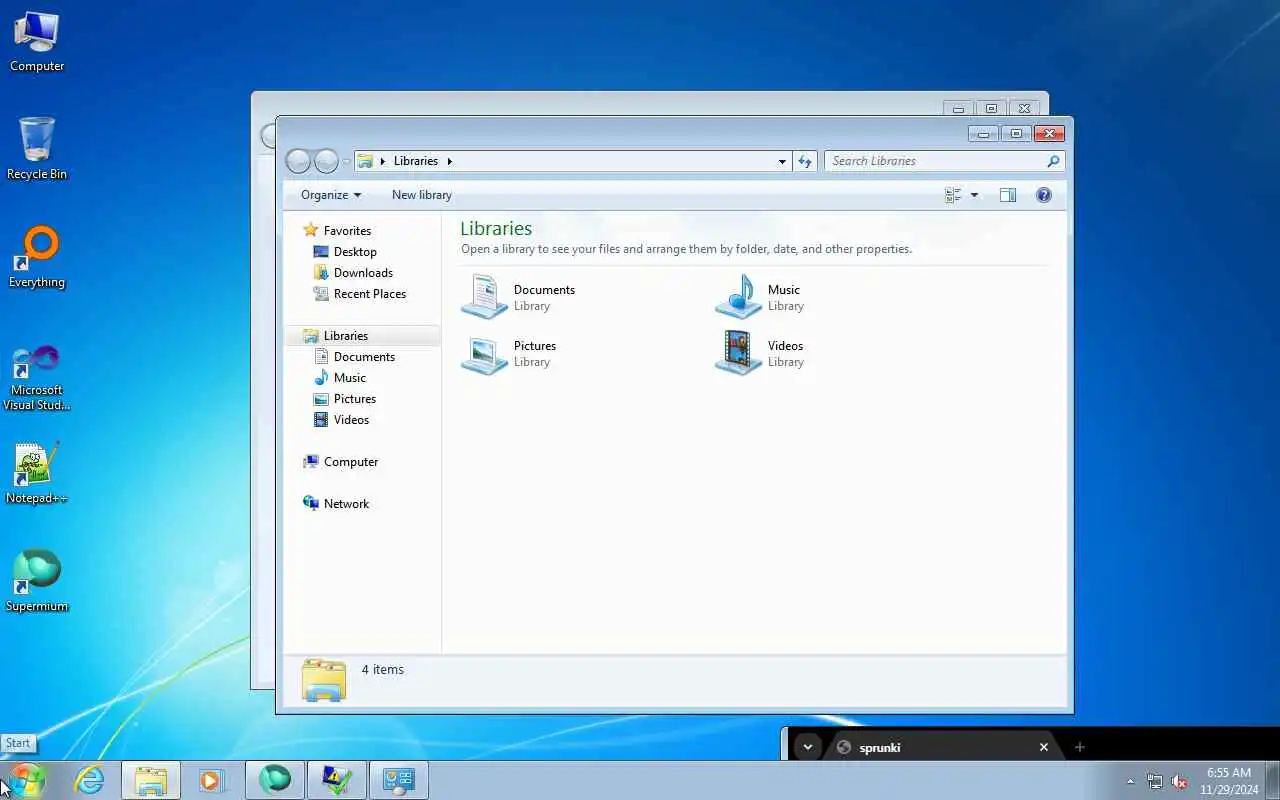This screenshot has width=1280, height=800.
Task: Open Internet Explorer from taskbar
Action: [x=90, y=780]
